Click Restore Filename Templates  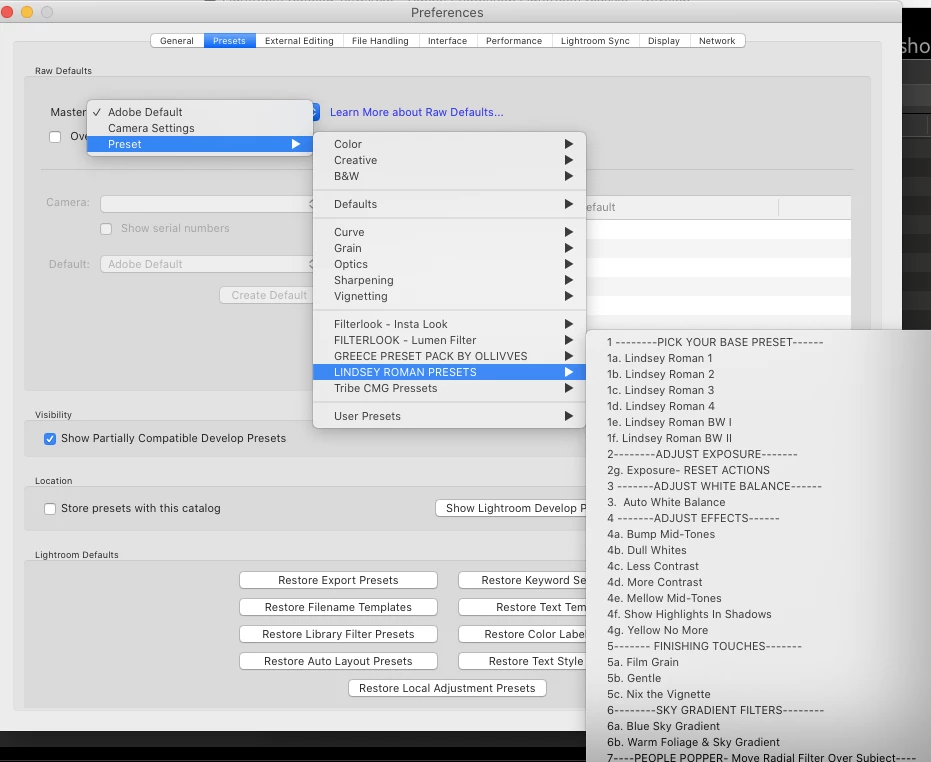coord(338,607)
